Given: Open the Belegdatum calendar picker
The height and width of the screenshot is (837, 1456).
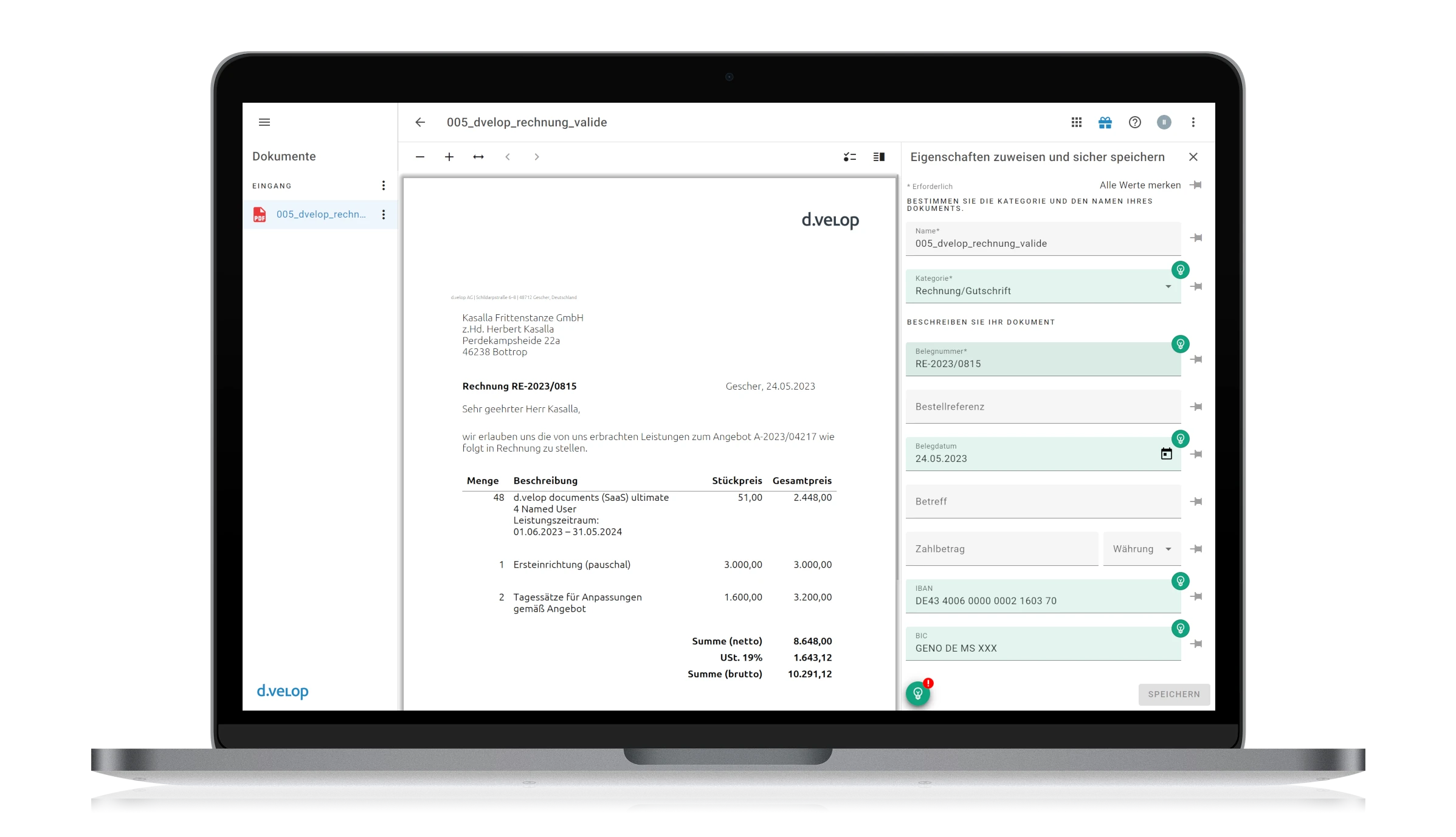Looking at the screenshot, I should point(1166,454).
